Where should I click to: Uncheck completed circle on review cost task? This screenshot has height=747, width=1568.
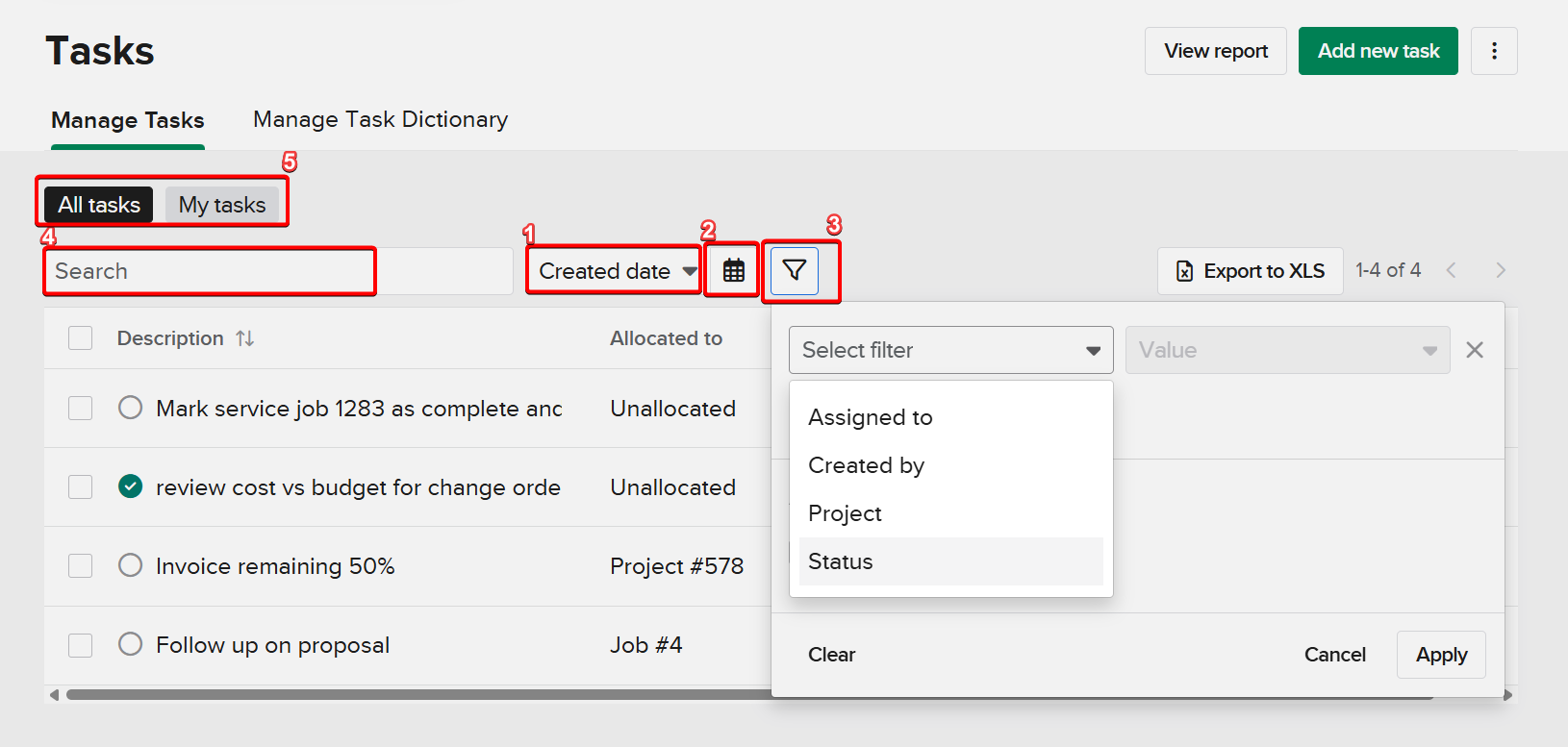pos(131,486)
